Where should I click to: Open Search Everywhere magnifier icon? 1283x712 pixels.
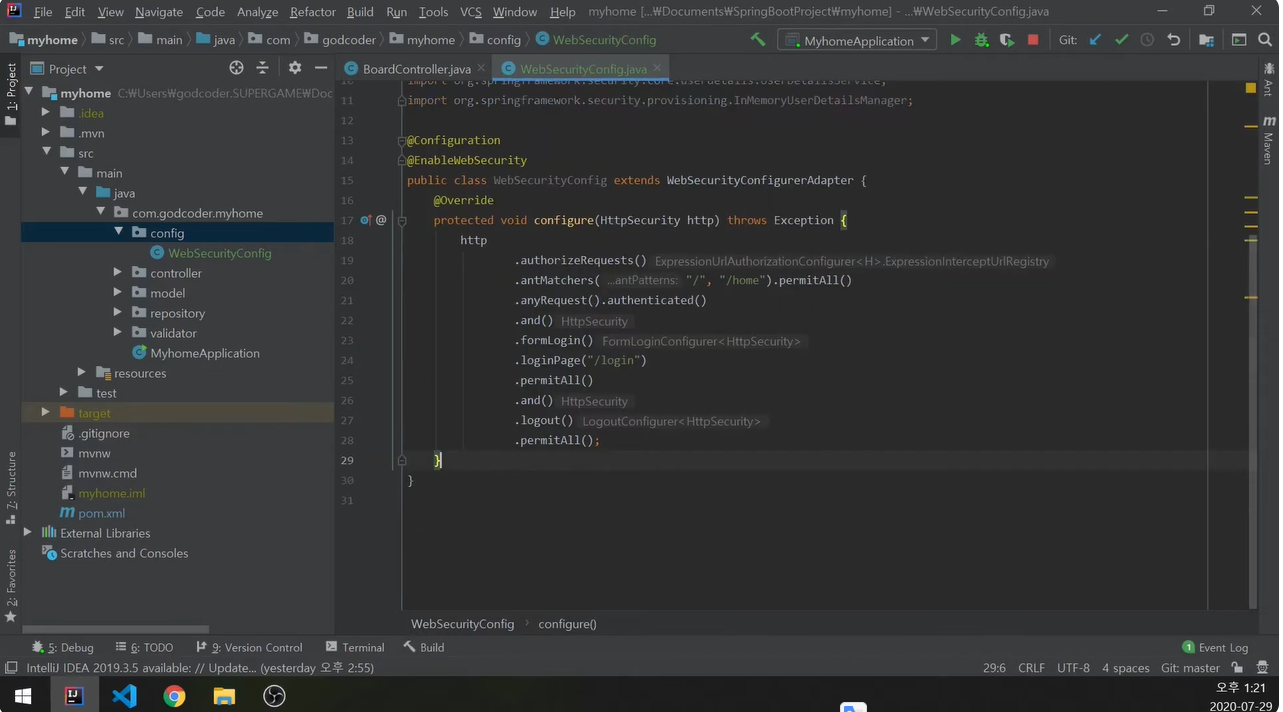(1265, 40)
